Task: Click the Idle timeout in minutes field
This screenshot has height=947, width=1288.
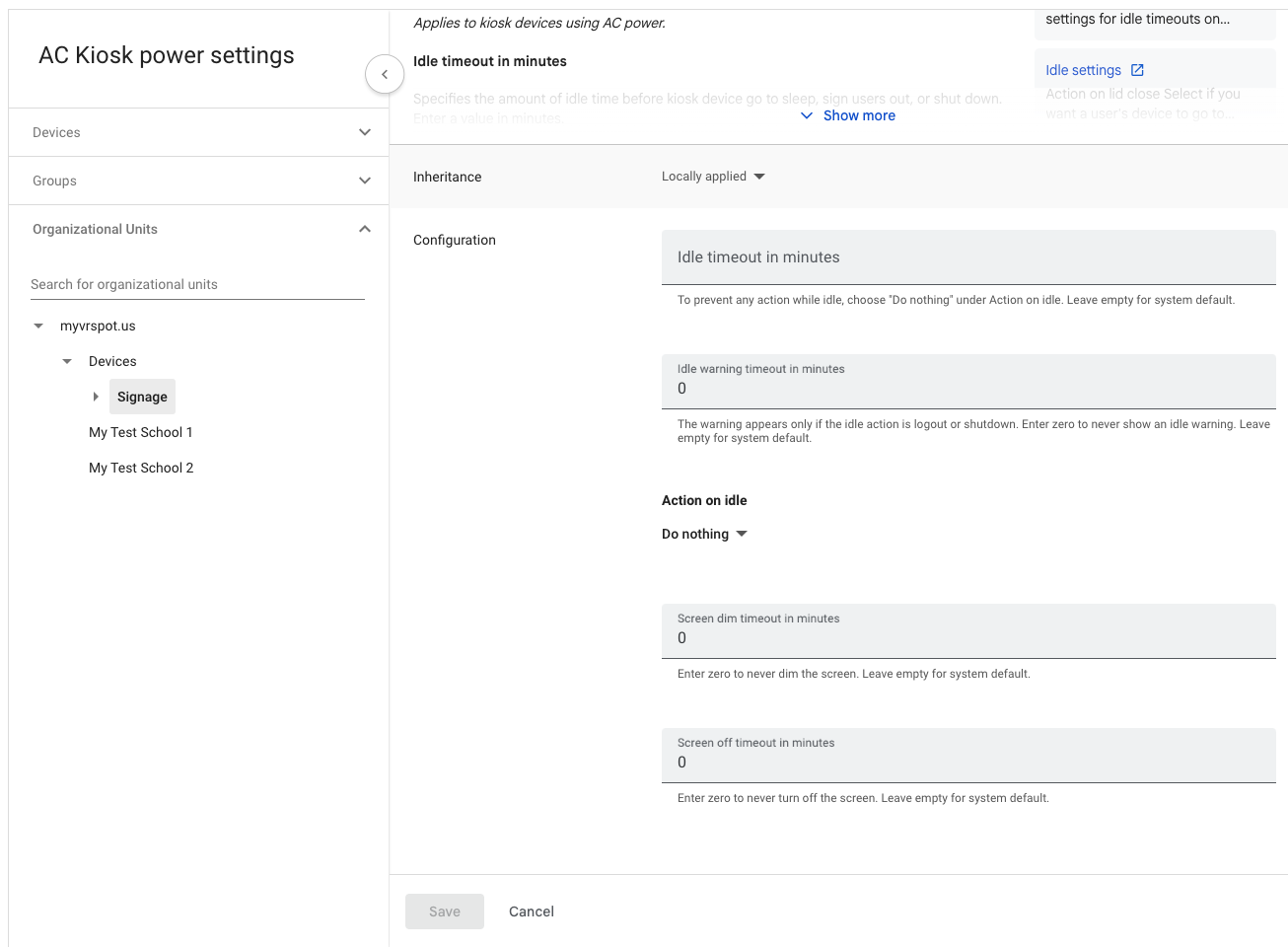Action: click(x=967, y=257)
